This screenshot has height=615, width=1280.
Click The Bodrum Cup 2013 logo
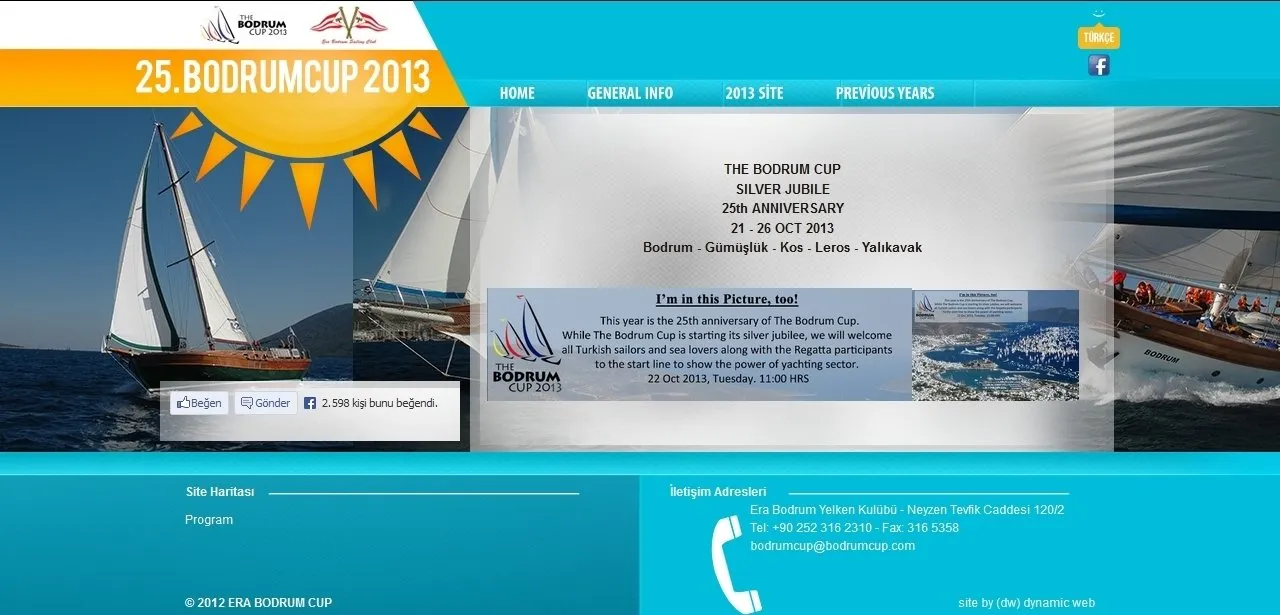[245, 24]
